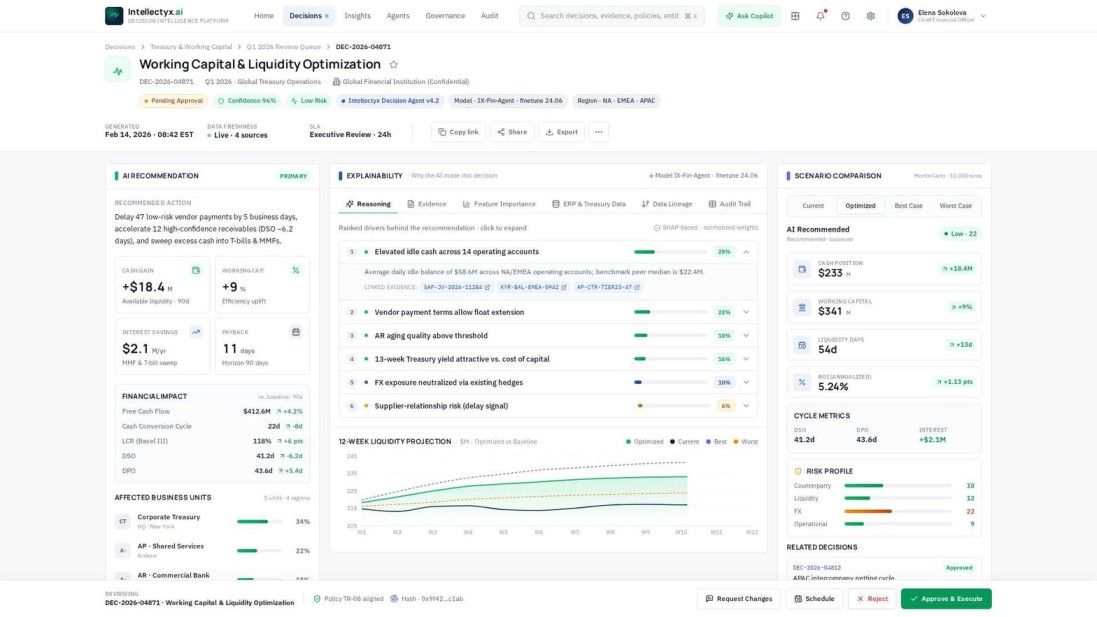Open the help question-mark icon
Image resolution: width=1097 pixels, height=617 pixels.
(x=845, y=15)
